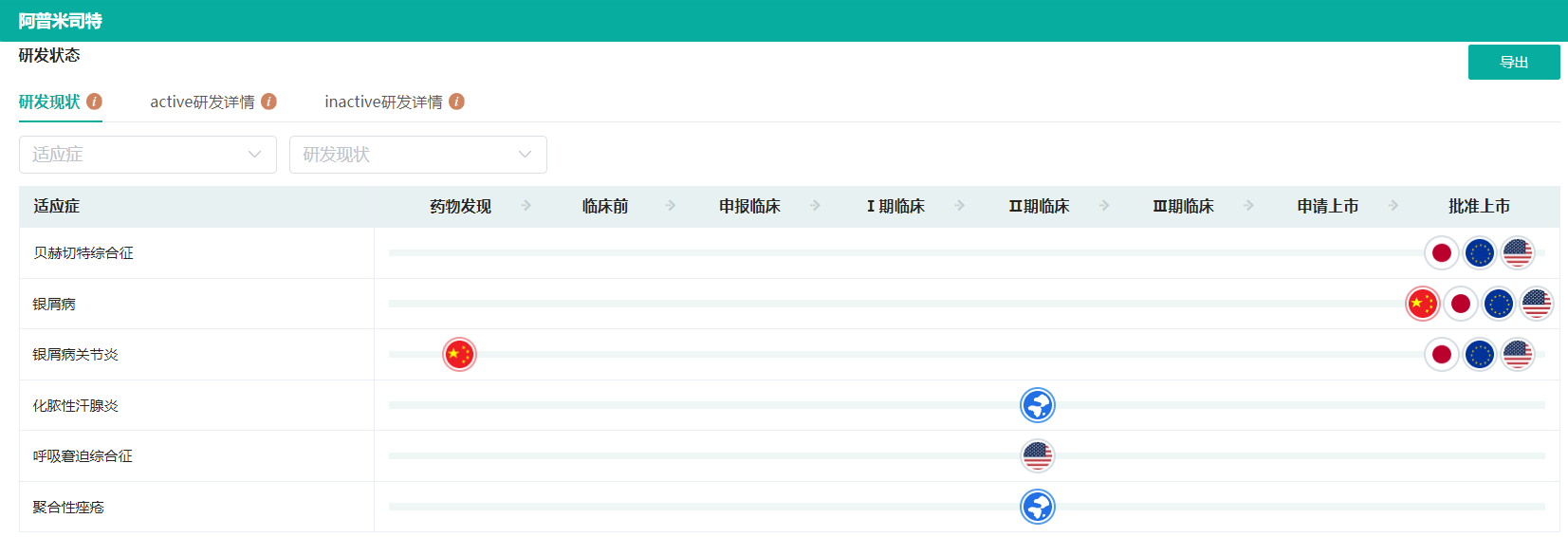
Task: Click the 申请上市 stage header
Action: click(x=1328, y=206)
